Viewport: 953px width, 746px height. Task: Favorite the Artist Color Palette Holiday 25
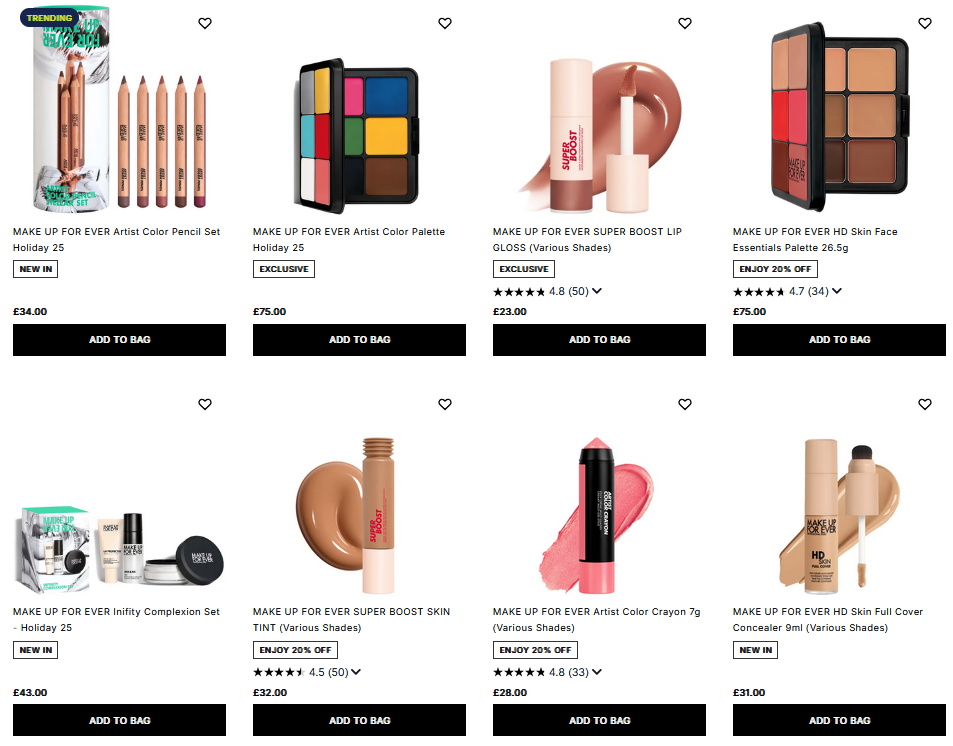click(x=445, y=23)
